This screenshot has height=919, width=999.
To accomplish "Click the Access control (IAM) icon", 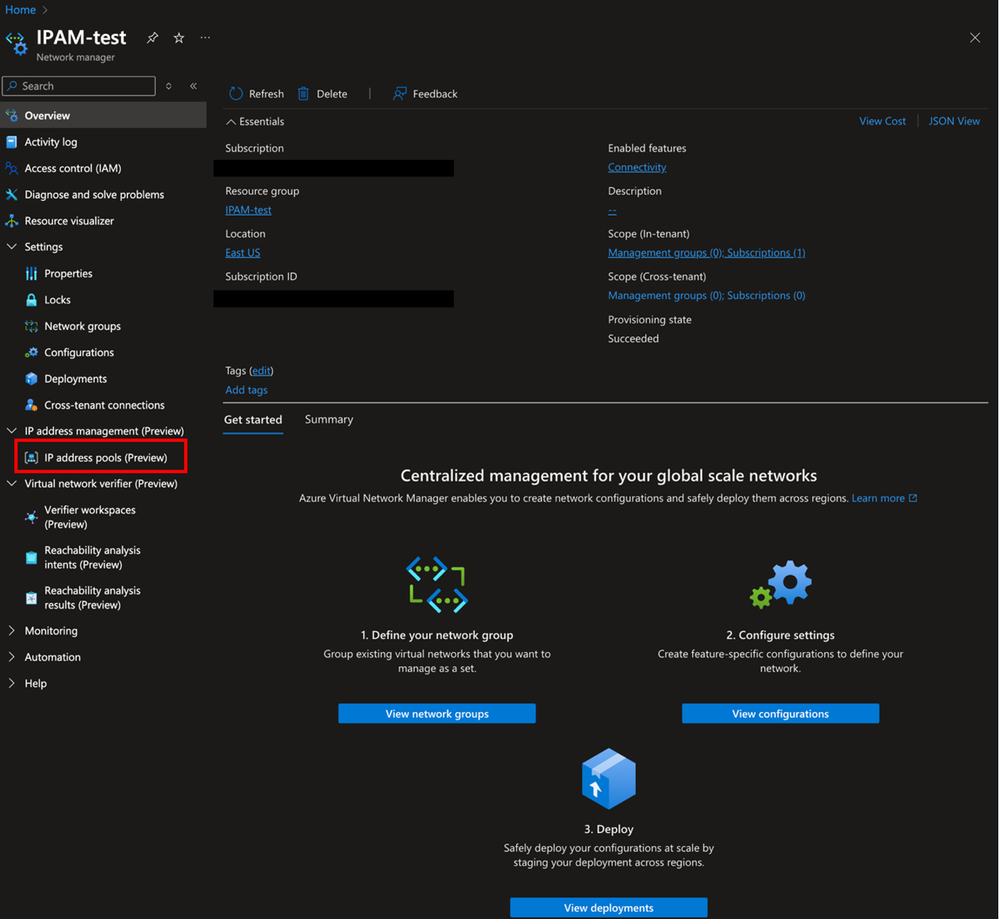I will pyautogui.click(x=11, y=168).
